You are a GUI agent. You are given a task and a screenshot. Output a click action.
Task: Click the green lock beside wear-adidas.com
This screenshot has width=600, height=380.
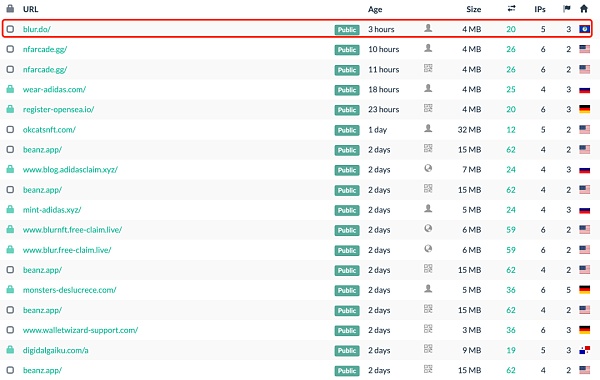pyautogui.click(x=10, y=89)
